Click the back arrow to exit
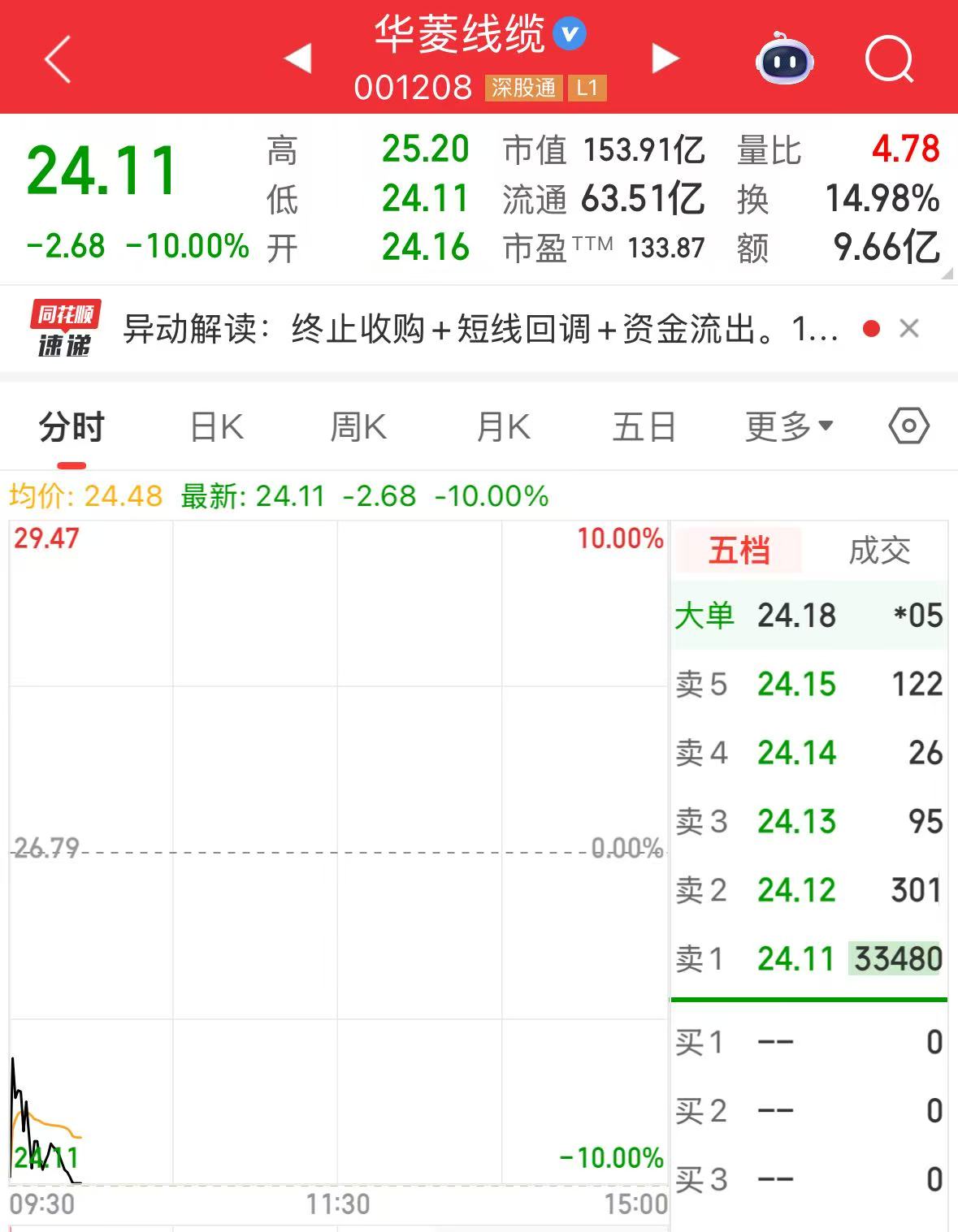This screenshot has height=1232, width=958. click(57, 58)
